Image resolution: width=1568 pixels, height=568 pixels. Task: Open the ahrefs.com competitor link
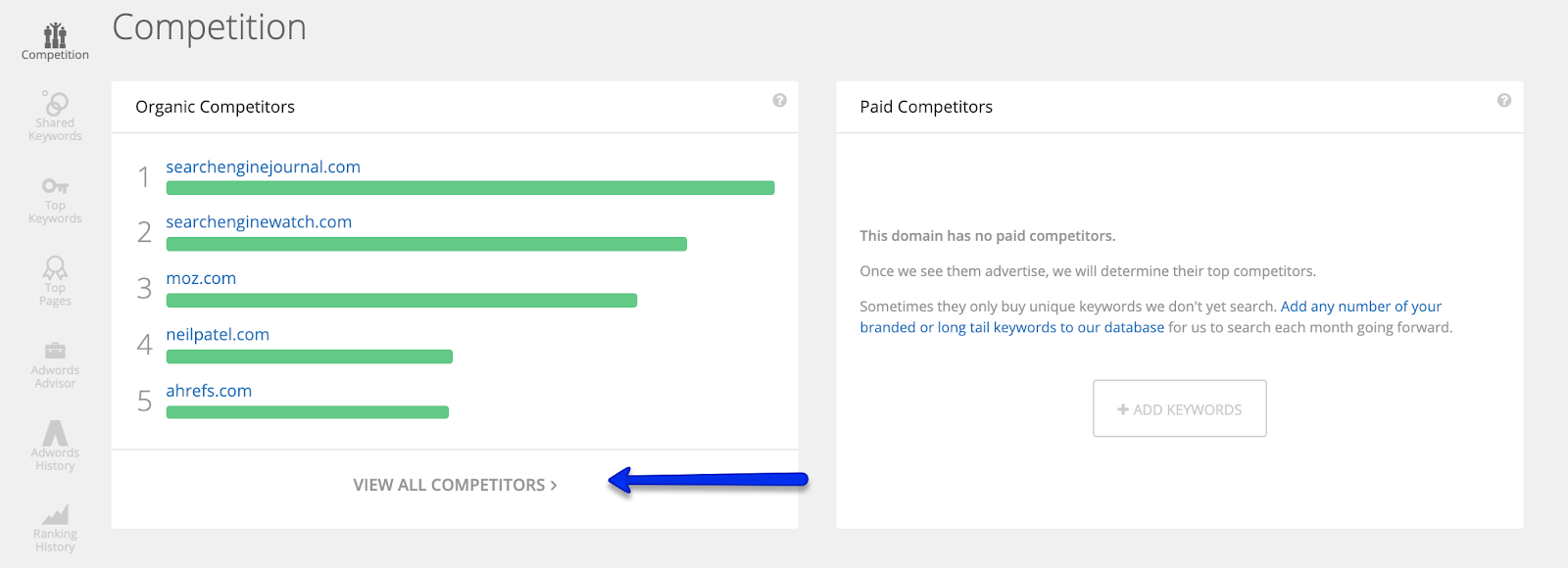tap(209, 391)
